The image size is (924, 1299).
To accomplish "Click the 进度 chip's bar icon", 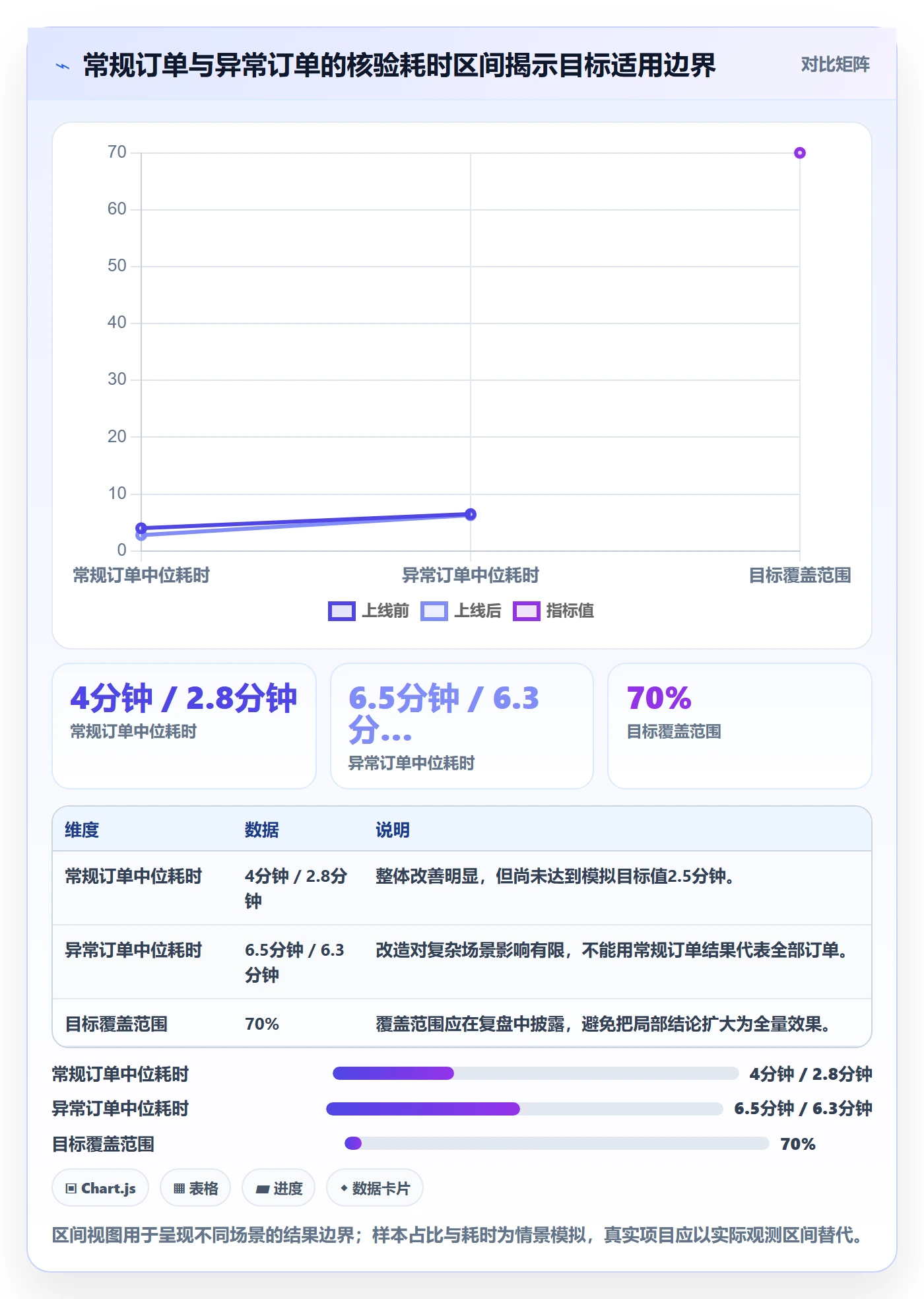I will (x=262, y=1189).
